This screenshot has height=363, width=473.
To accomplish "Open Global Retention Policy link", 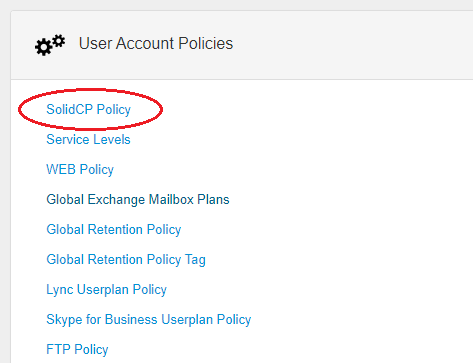I will pyautogui.click(x=114, y=230).
